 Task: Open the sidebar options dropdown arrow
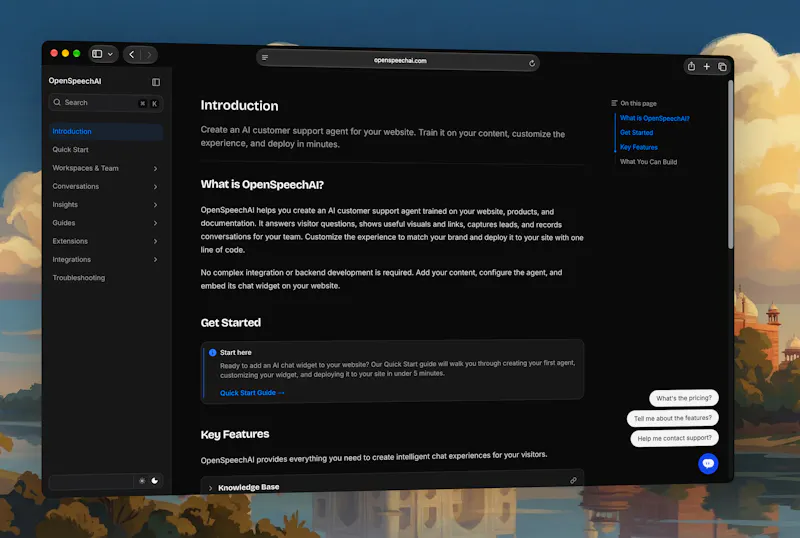pos(110,54)
